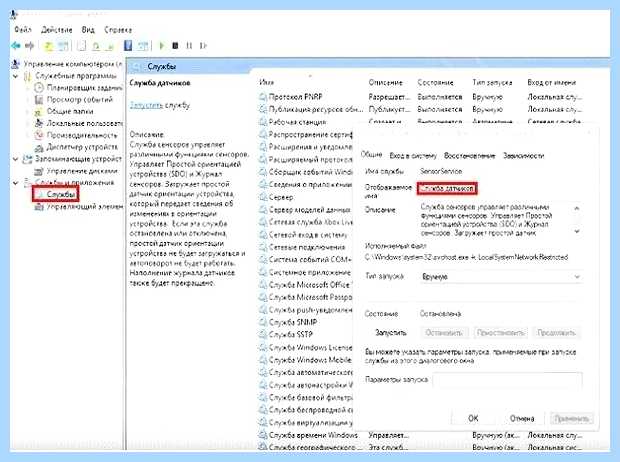Click the Export list toolbar icon
This screenshot has width=620, height=462.
point(111,46)
